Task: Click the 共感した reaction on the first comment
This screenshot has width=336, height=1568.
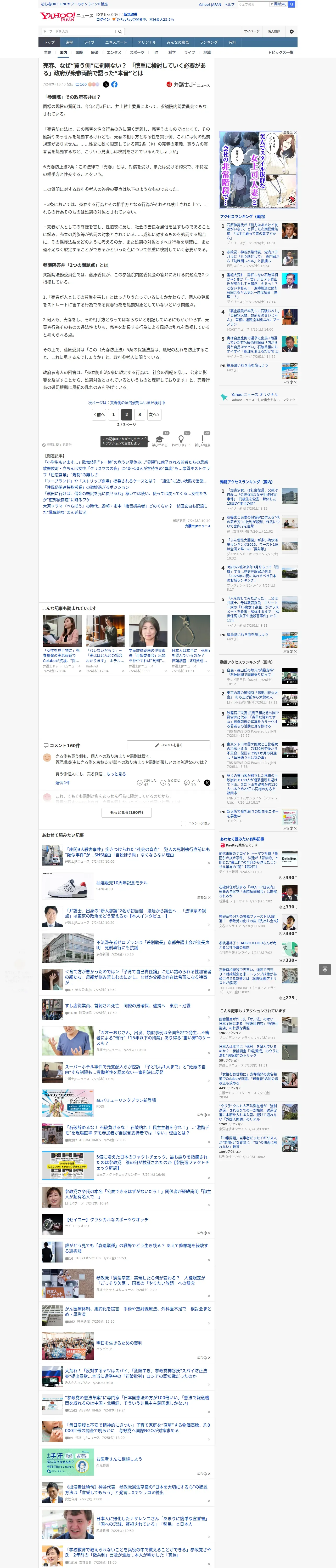Action: point(146,782)
